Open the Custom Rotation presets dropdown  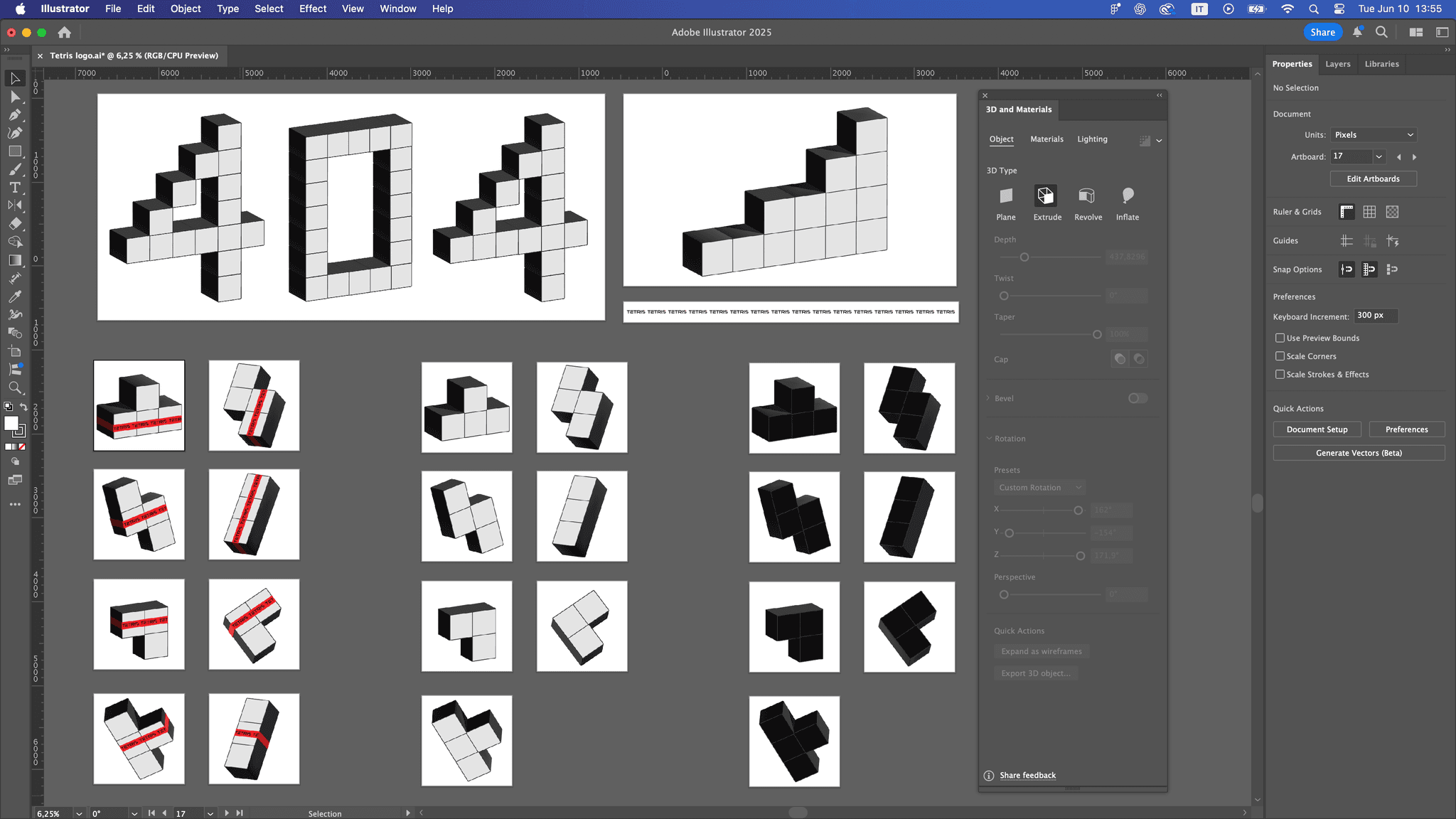tap(1039, 488)
